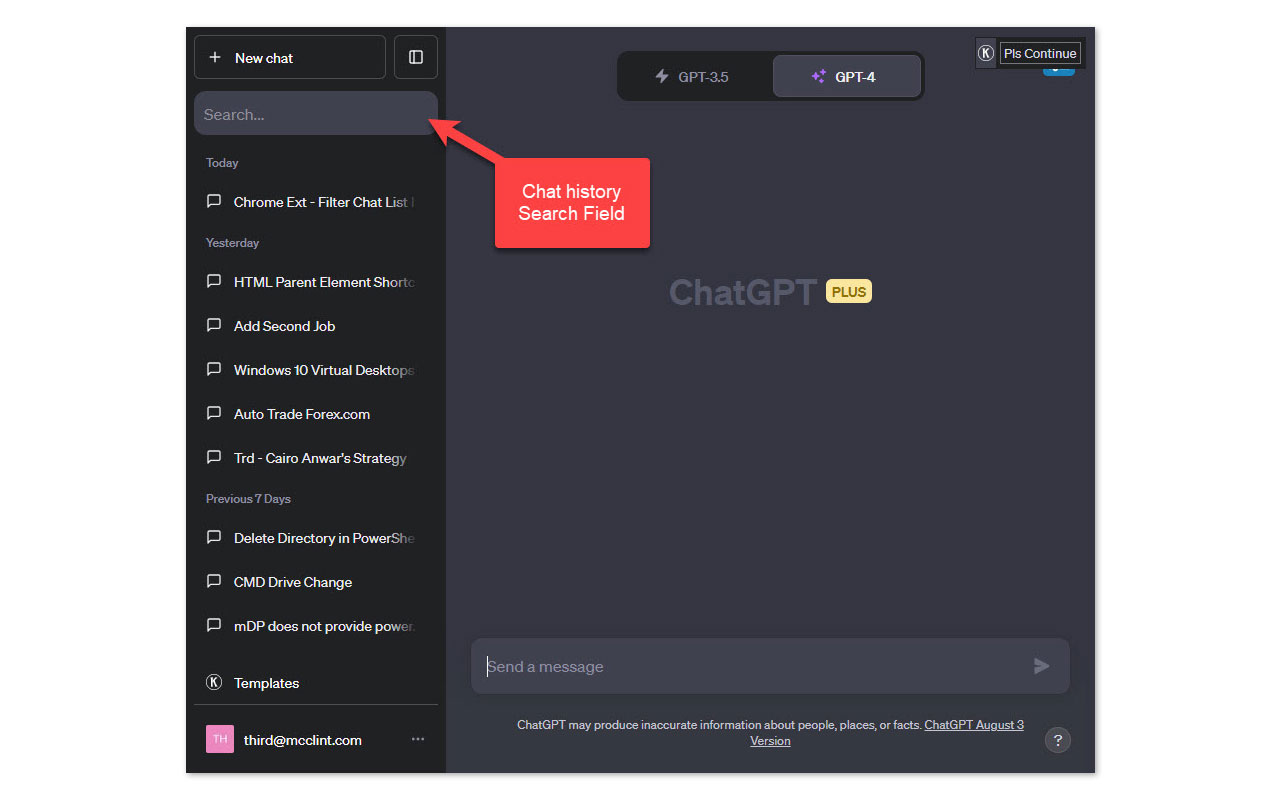The height and width of the screenshot is (800, 1280).
Task: Open 'HTML Parent Element Shortc' chat
Action: 316,282
